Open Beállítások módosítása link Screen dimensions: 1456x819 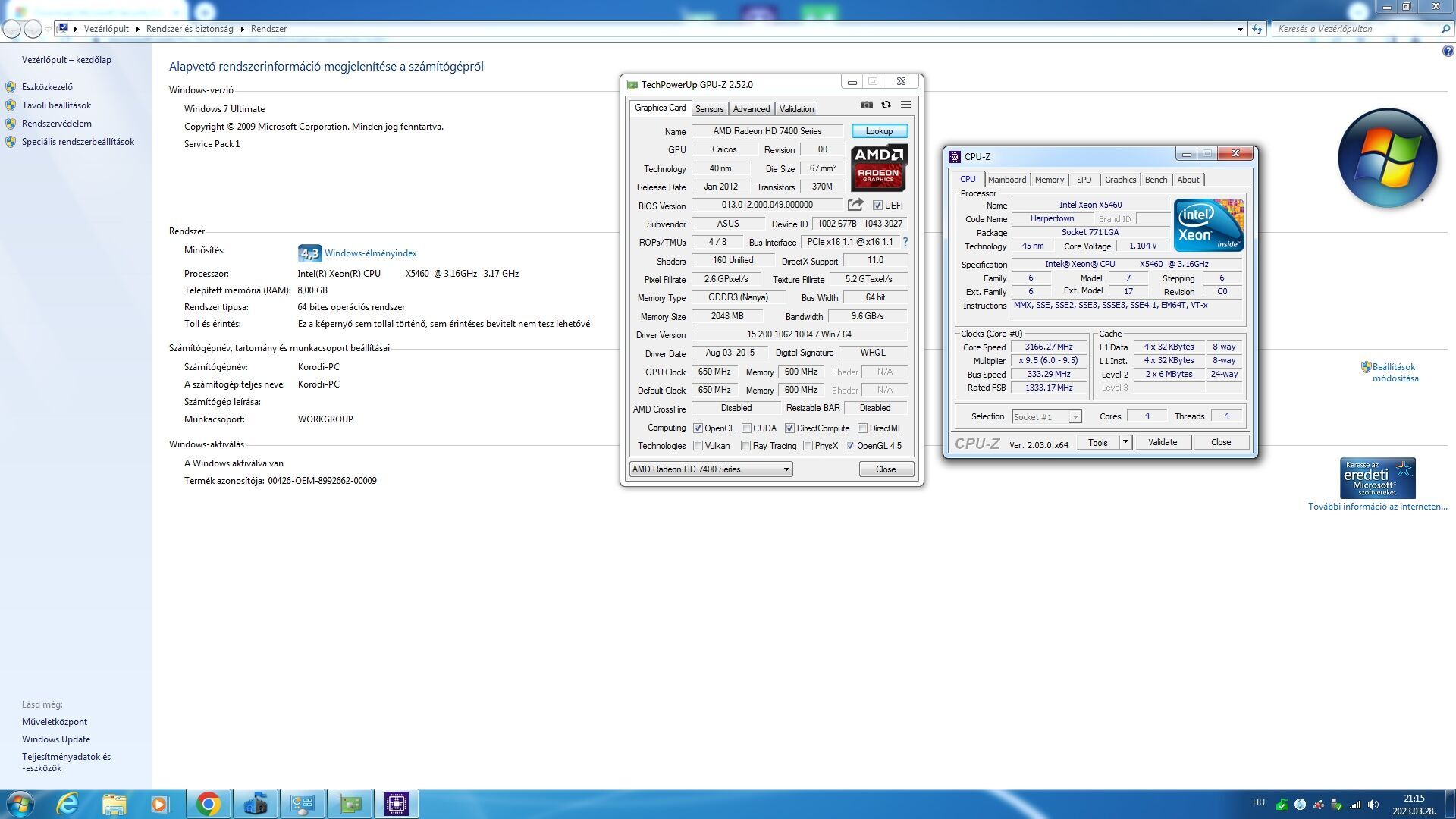tap(1395, 372)
